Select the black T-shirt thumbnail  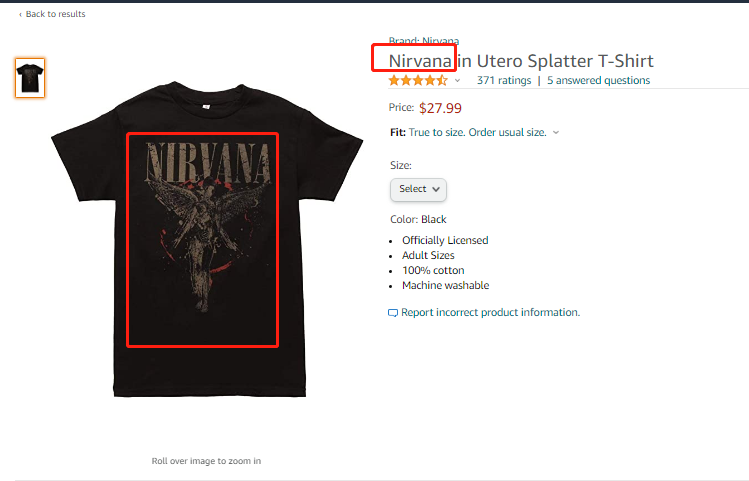tap(30, 78)
